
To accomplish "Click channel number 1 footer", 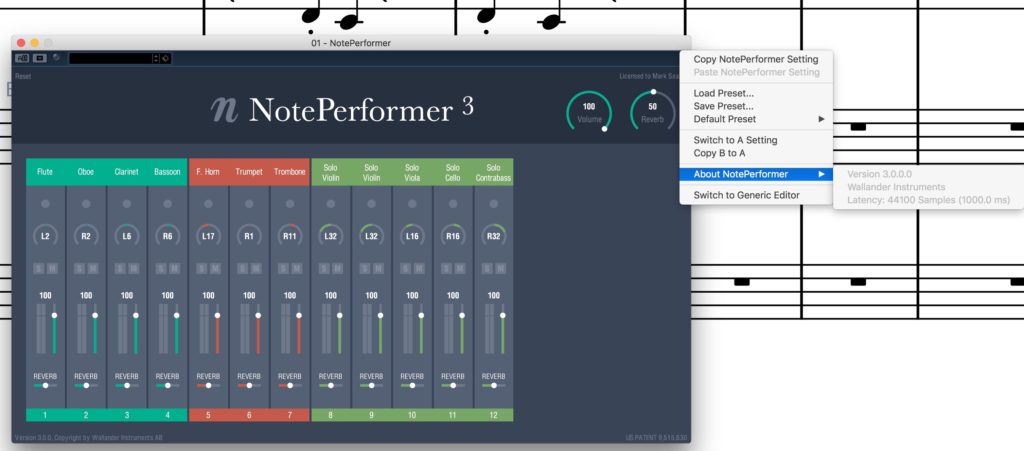I will click(45, 415).
